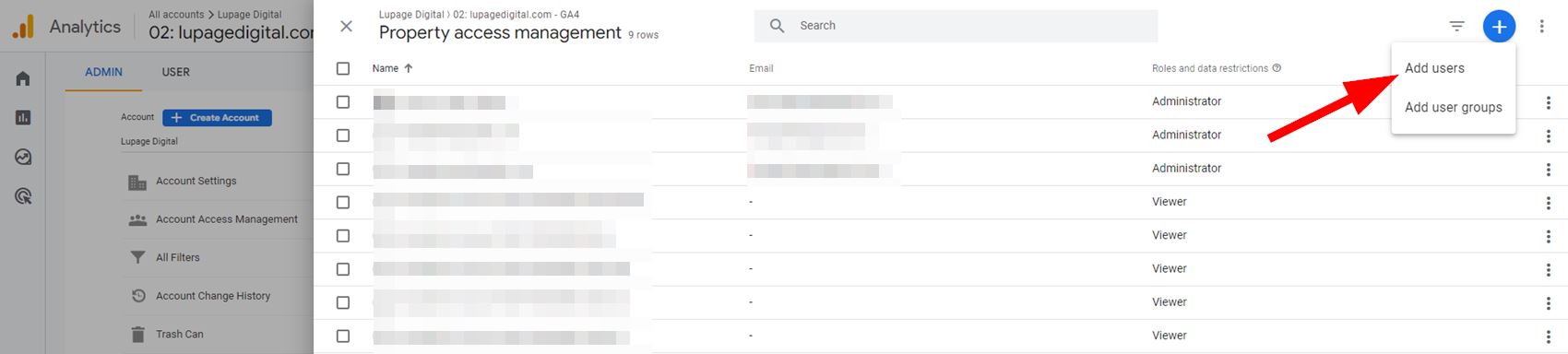Click into the Search field
Image resolution: width=1568 pixels, height=354 pixels.
(956, 26)
